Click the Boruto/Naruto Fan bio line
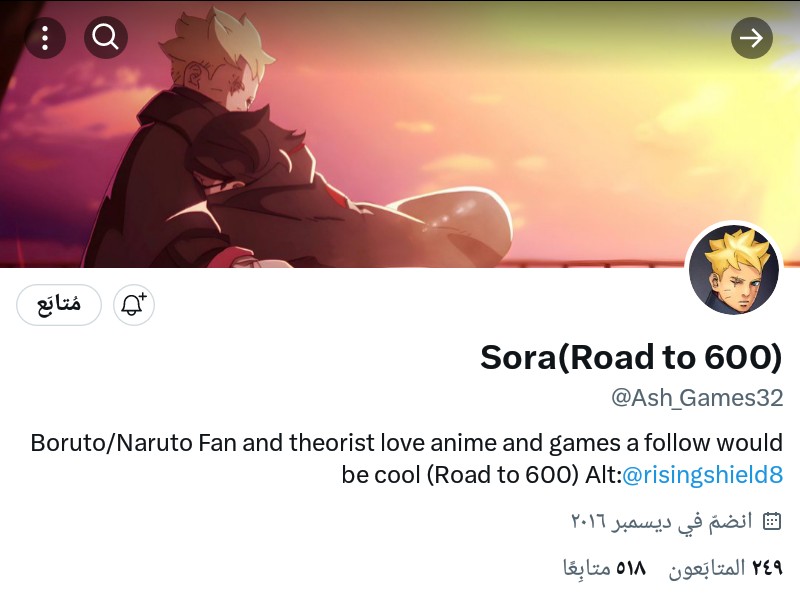Viewport: 800px width, 595px height. click(x=407, y=442)
